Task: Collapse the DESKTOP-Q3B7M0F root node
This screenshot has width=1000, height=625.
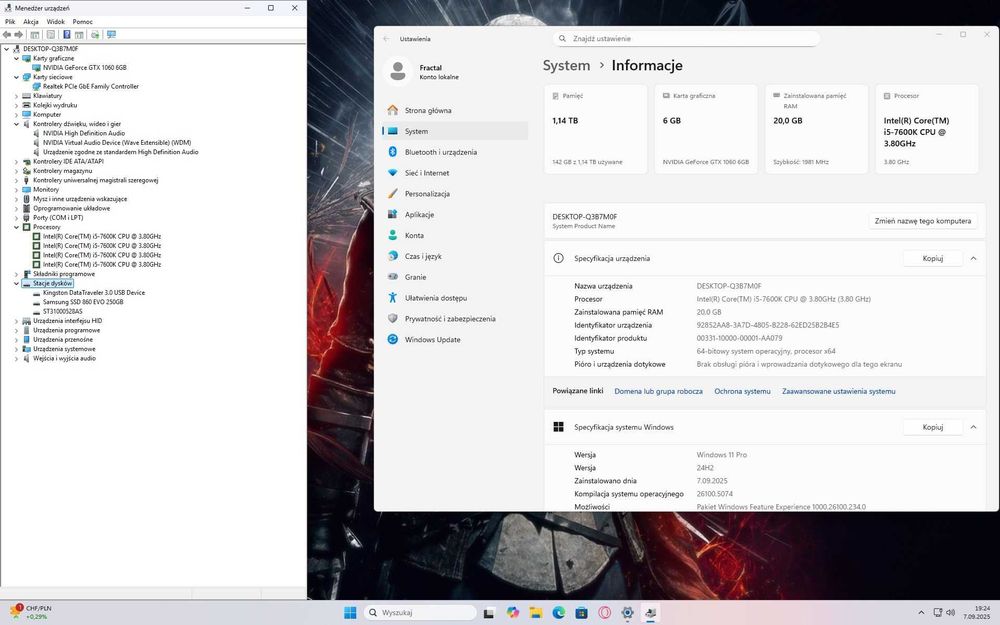Action: click(x=6, y=48)
